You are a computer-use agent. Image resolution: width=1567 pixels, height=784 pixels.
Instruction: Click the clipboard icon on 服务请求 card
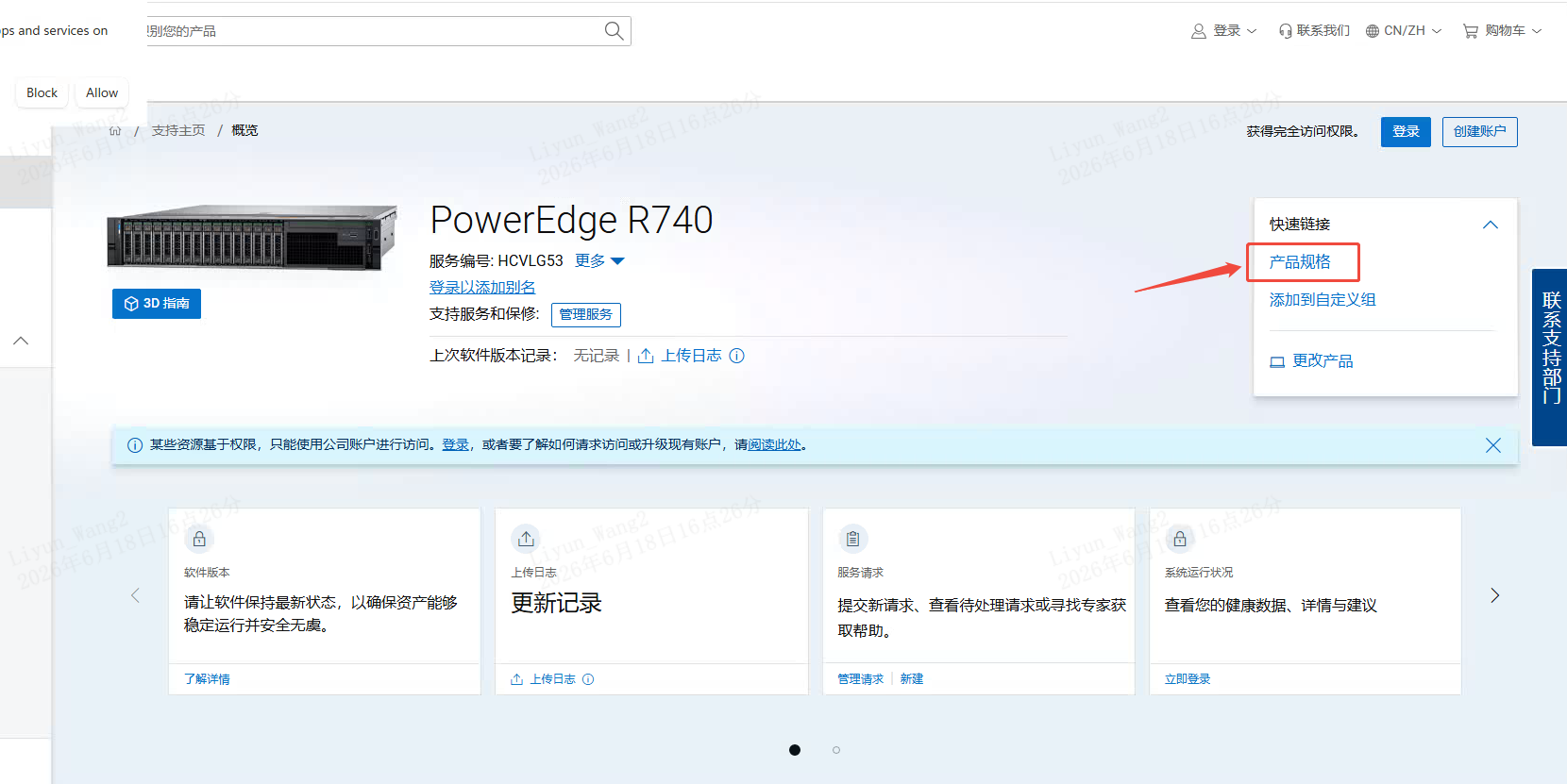tap(853, 539)
